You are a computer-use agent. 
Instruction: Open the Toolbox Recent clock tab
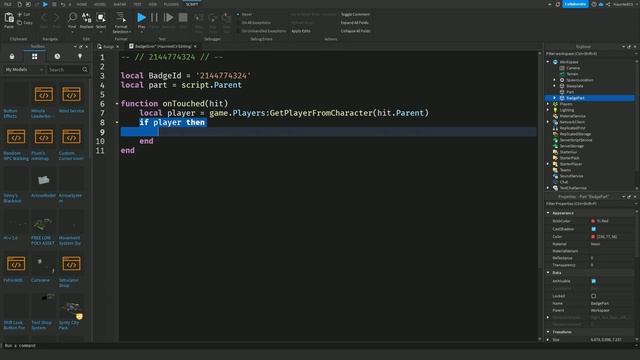57,56
